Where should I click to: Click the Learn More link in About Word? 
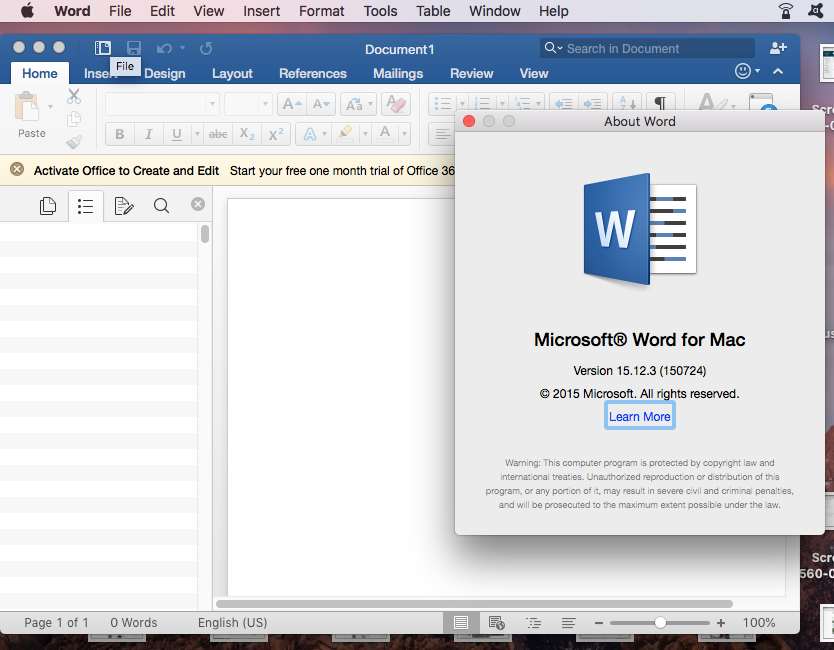point(639,416)
